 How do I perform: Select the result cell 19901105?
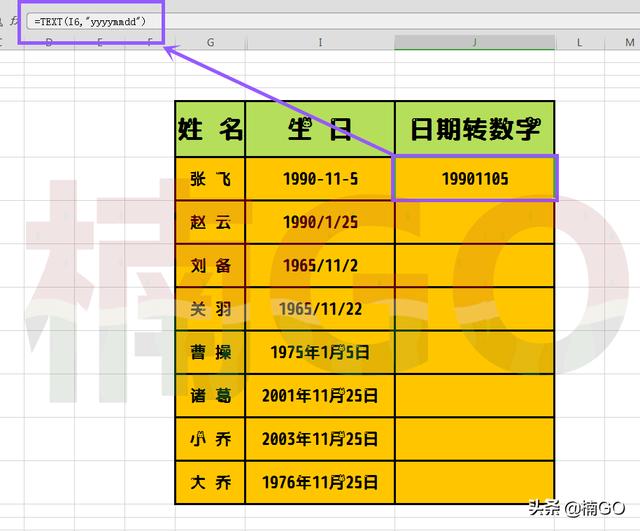(x=474, y=178)
